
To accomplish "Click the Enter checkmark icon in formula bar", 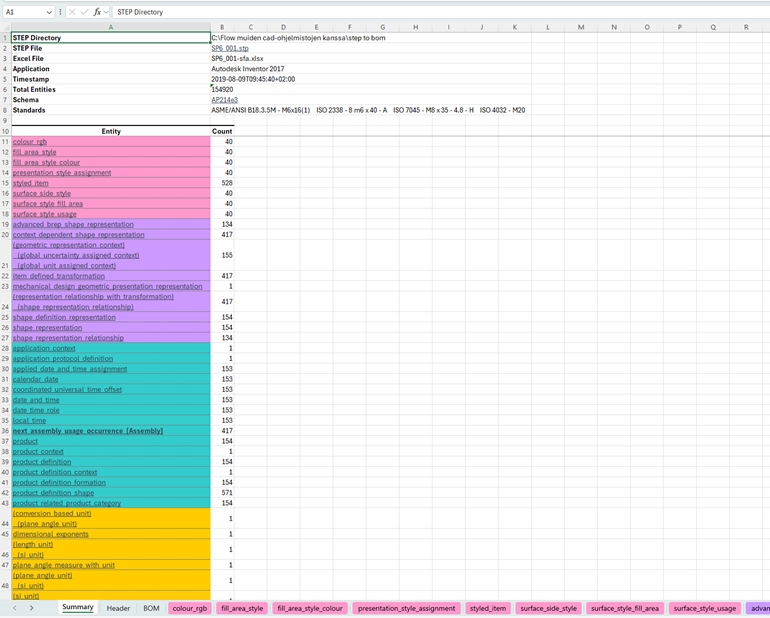I will click(x=84, y=12).
